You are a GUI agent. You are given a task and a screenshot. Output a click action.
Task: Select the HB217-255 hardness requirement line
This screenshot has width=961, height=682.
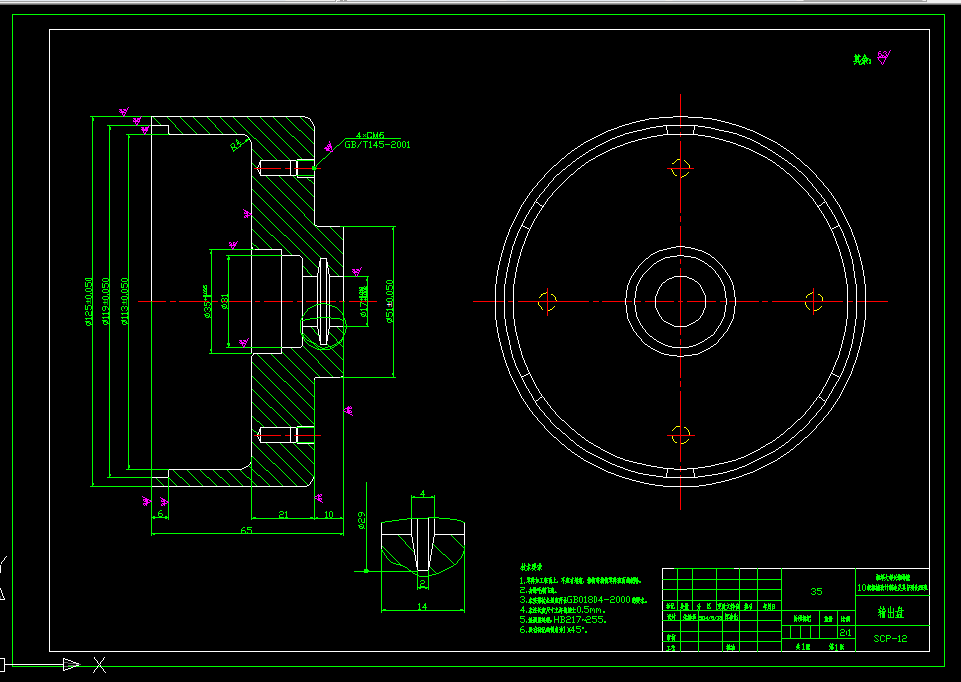563,619
